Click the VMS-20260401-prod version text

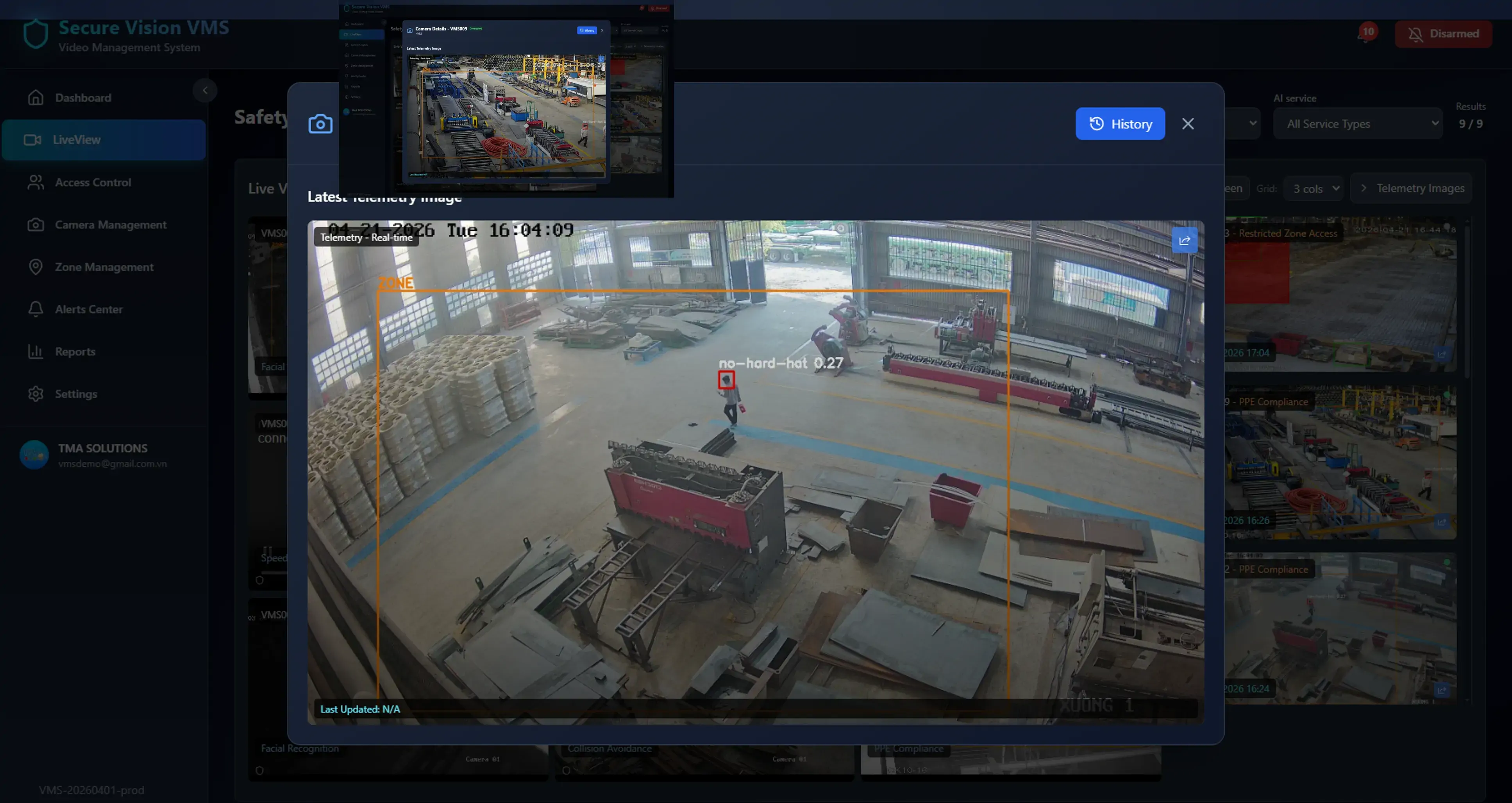point(91,790)
